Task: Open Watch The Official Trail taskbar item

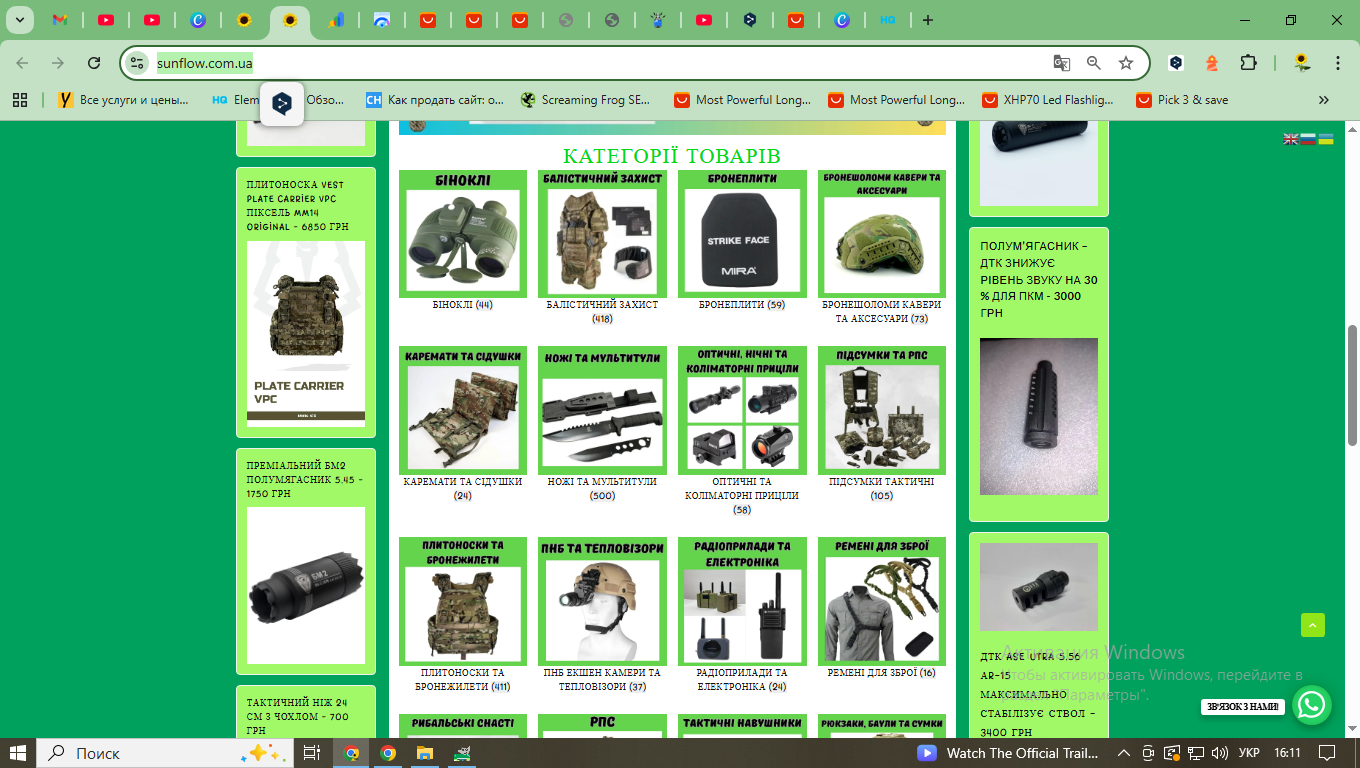Action: click(1008, 753)
